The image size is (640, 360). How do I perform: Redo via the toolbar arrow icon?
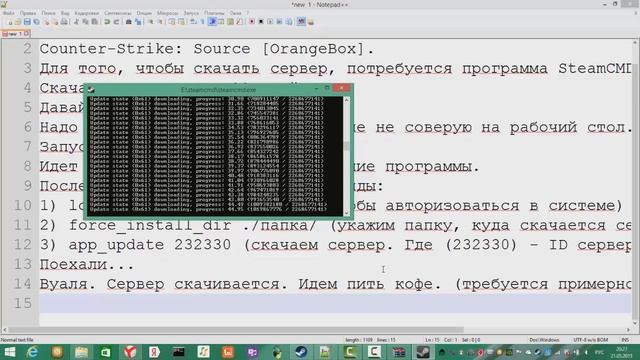pos(116,22)
